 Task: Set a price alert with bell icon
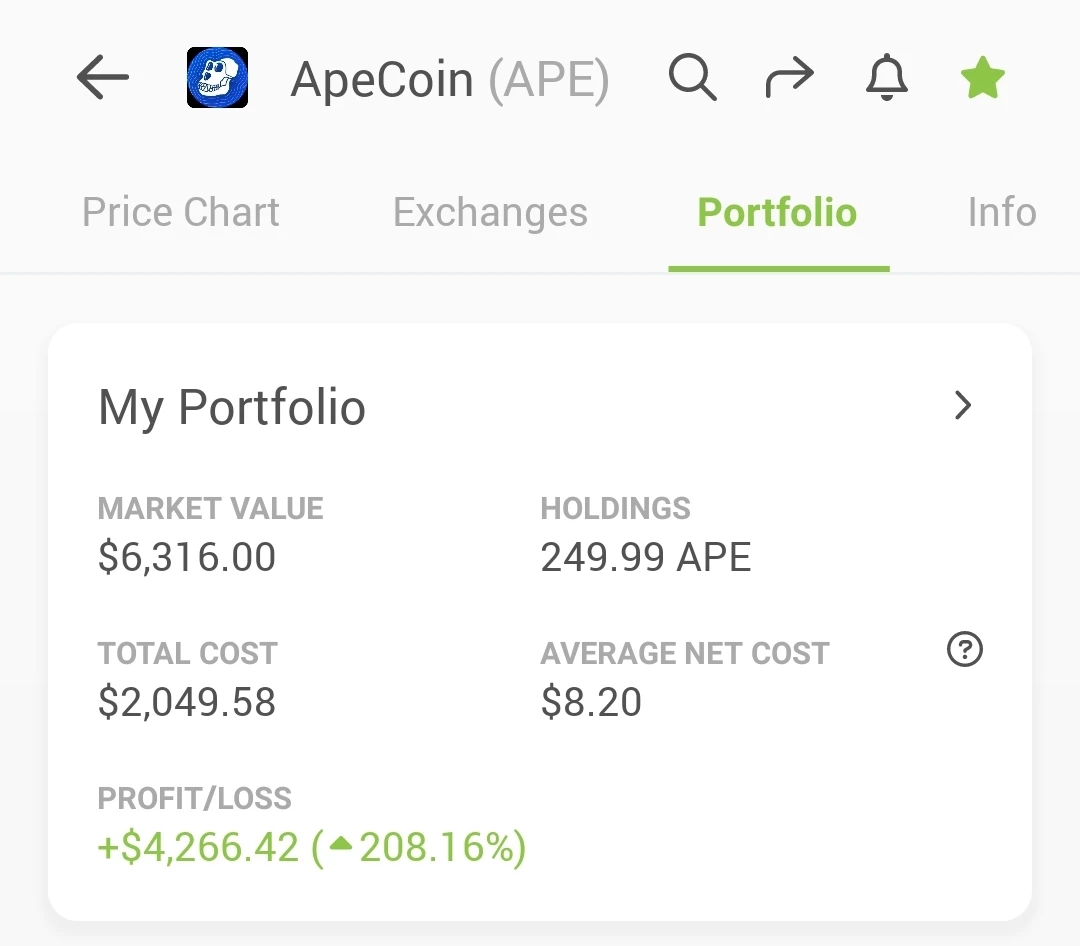point(886,77)
